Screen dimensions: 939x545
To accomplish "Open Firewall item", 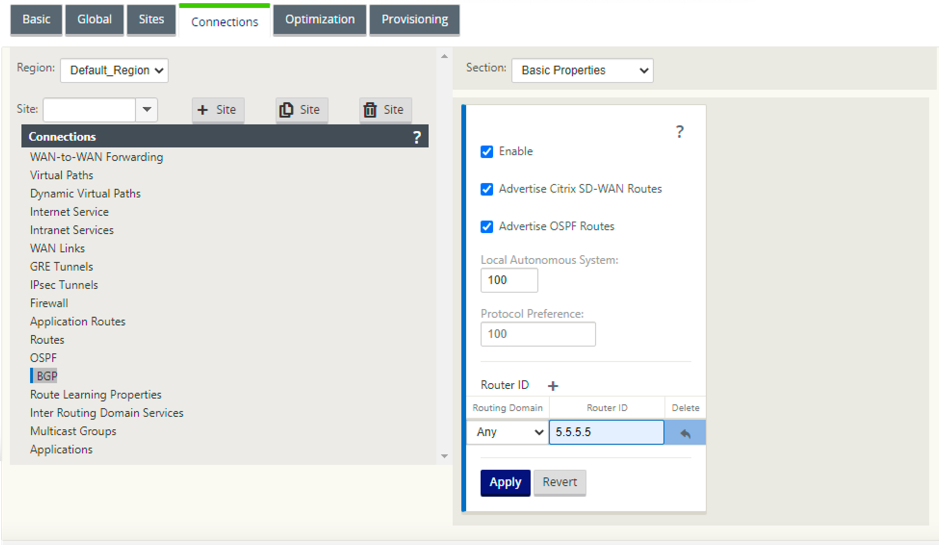I will pyautogui.click(x=49, y=304).
